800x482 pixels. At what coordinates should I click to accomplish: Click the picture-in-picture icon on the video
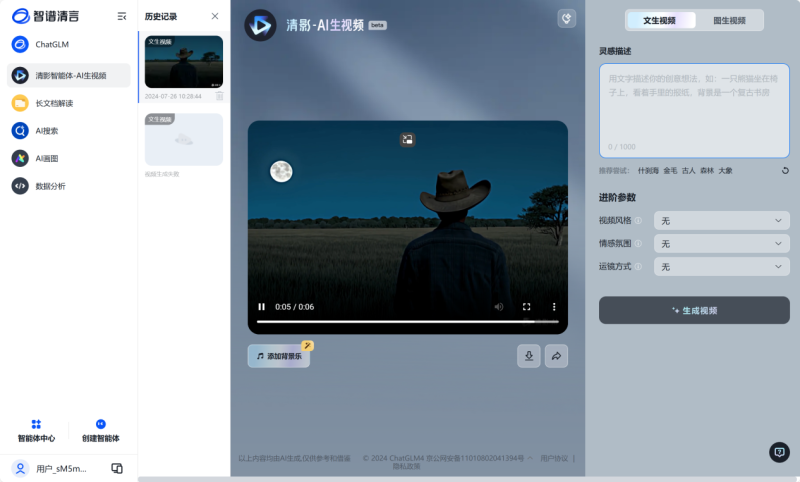[407, 139]
